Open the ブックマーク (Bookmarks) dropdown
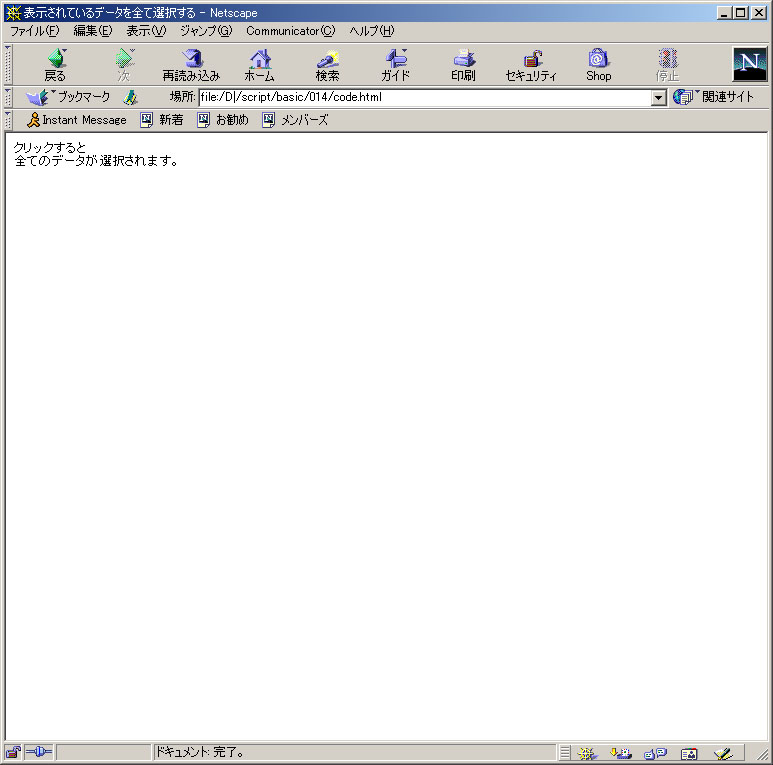This screenshot has height=765, width=773. click(x=70, y=97)
